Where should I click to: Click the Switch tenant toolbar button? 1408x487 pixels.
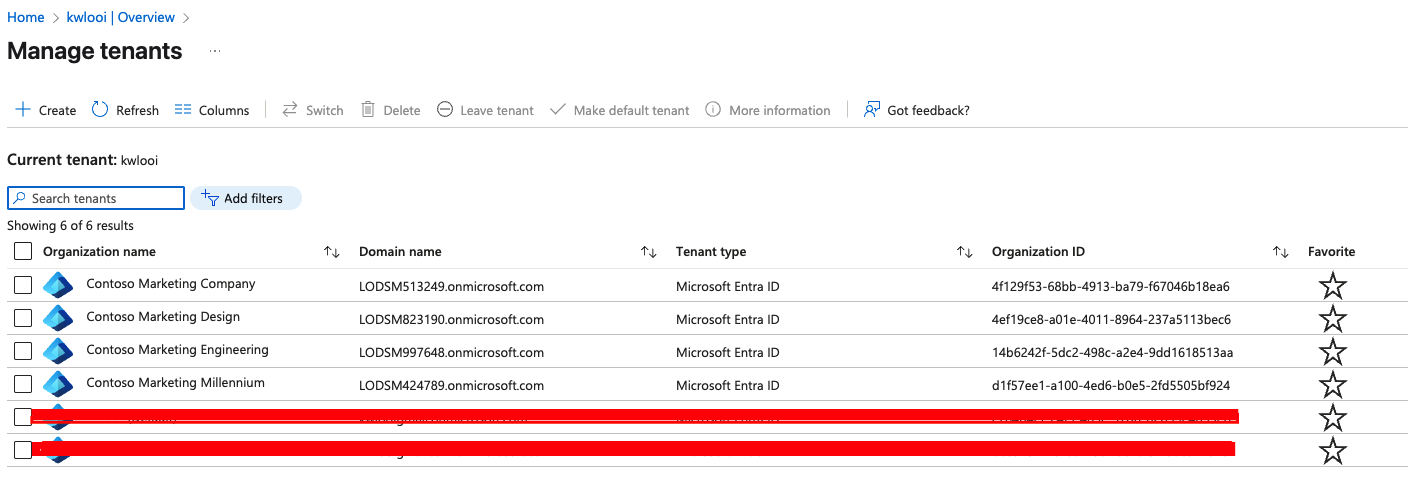(313, 110)
